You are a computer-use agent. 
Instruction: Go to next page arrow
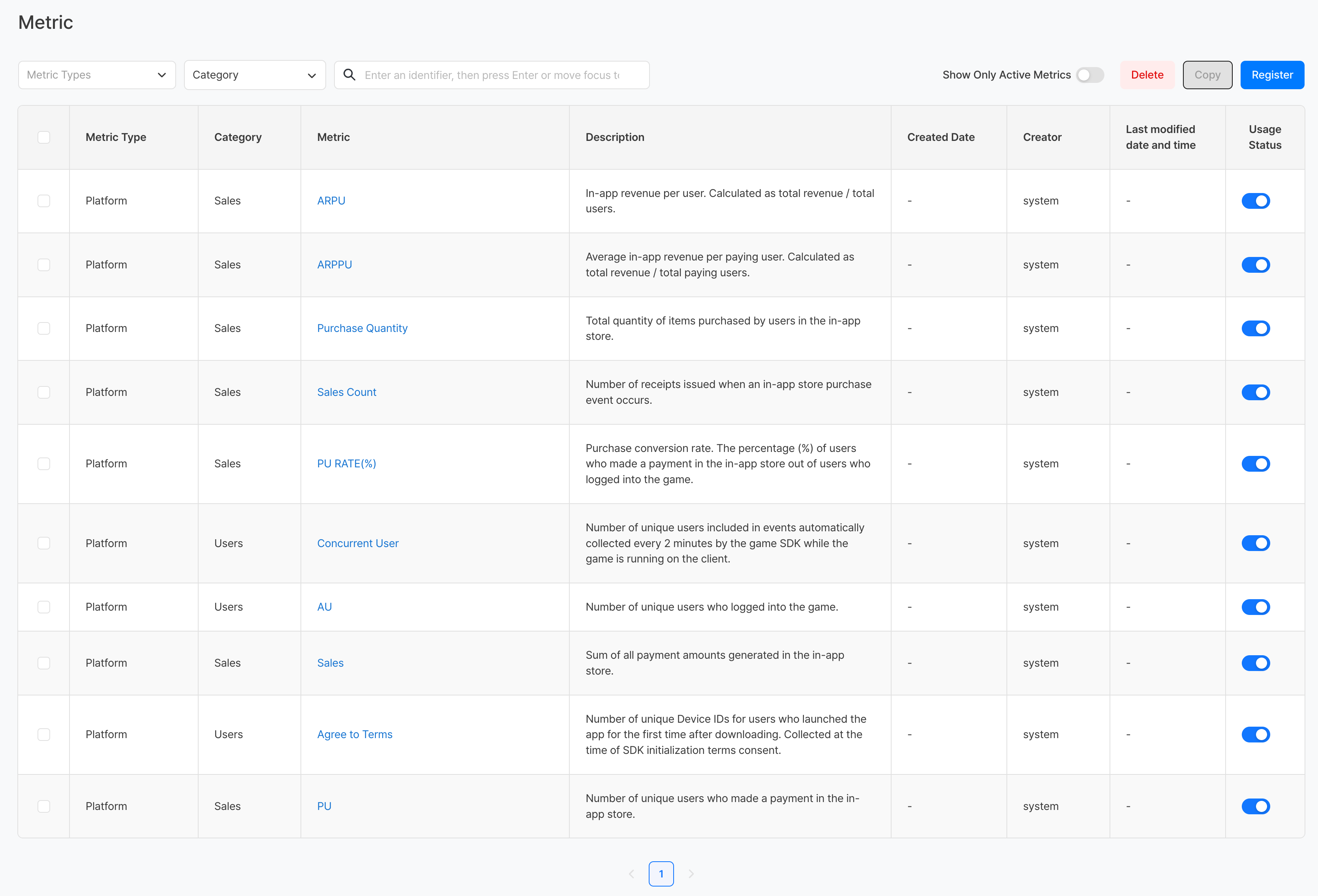pos(691,874)
